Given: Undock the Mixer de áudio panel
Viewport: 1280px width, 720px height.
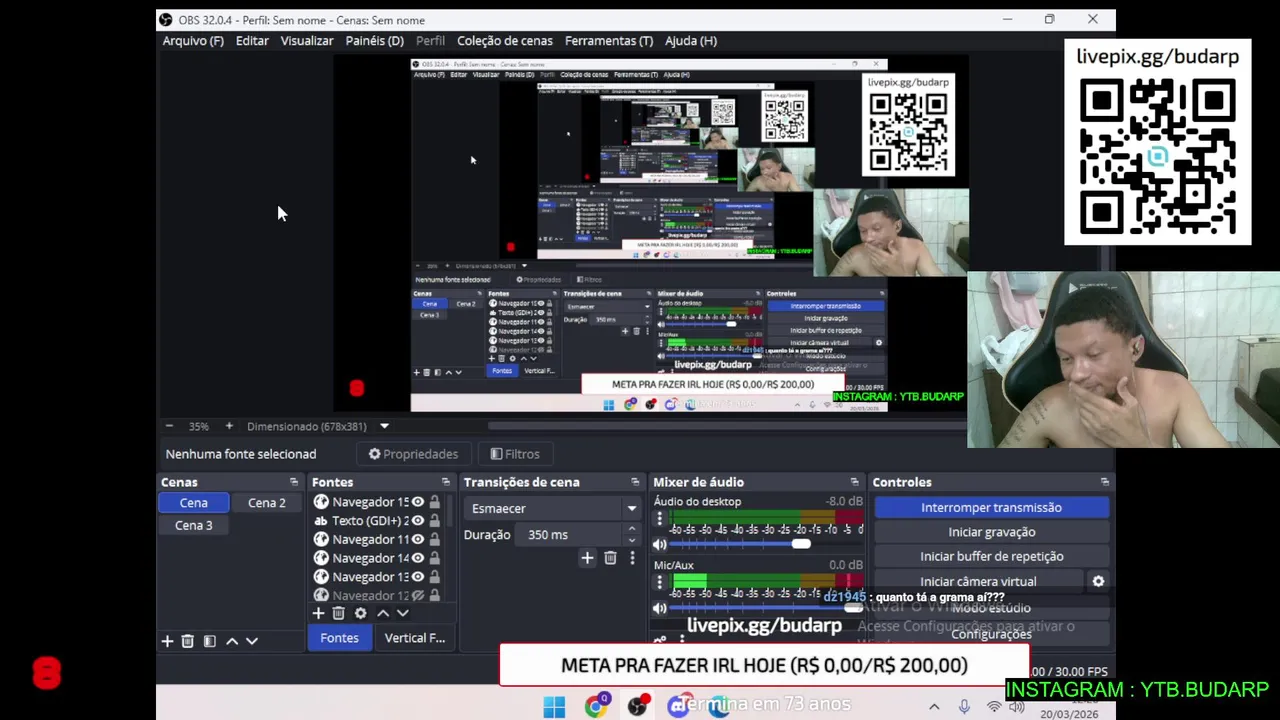Looking at the screenshot, I should tap(855, 482).
